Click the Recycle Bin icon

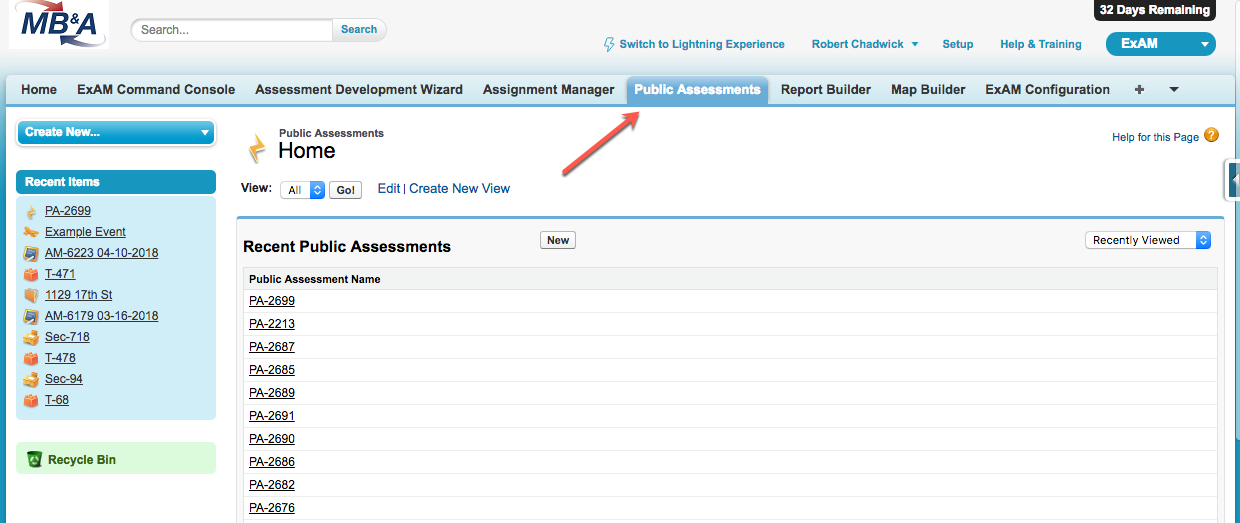pos(35,460)
